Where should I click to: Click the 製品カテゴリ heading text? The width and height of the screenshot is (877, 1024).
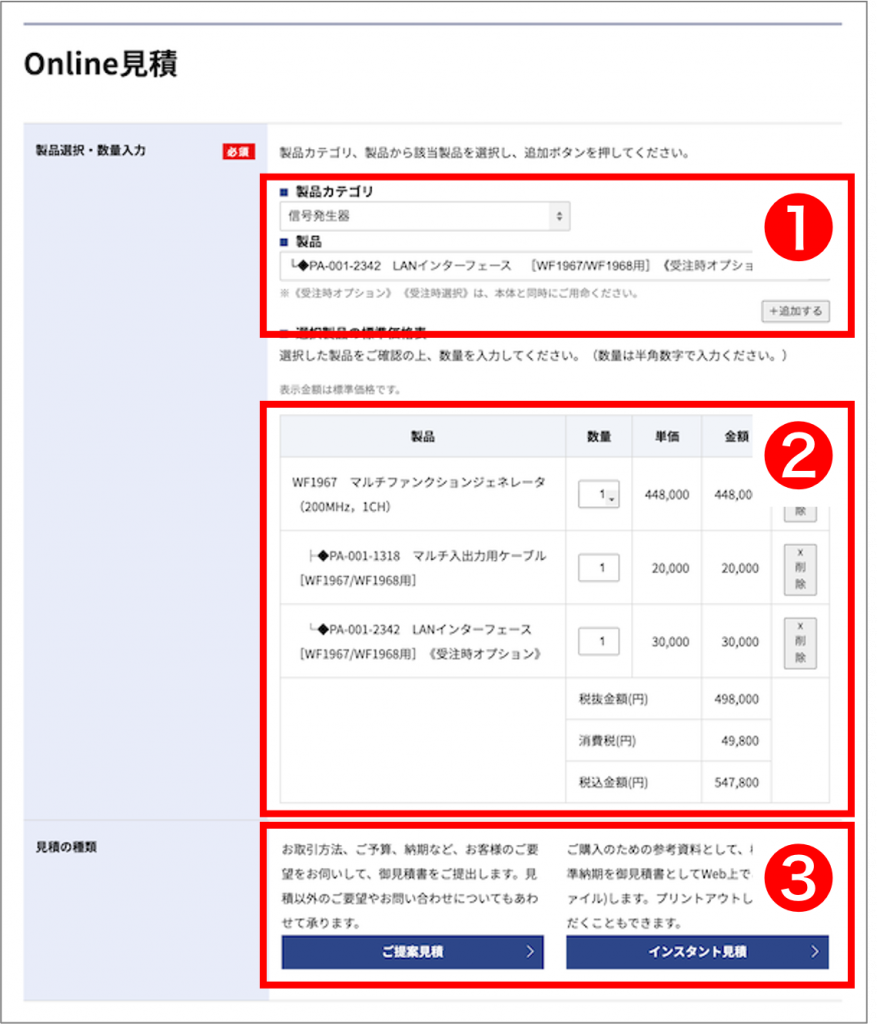[334, 191]
